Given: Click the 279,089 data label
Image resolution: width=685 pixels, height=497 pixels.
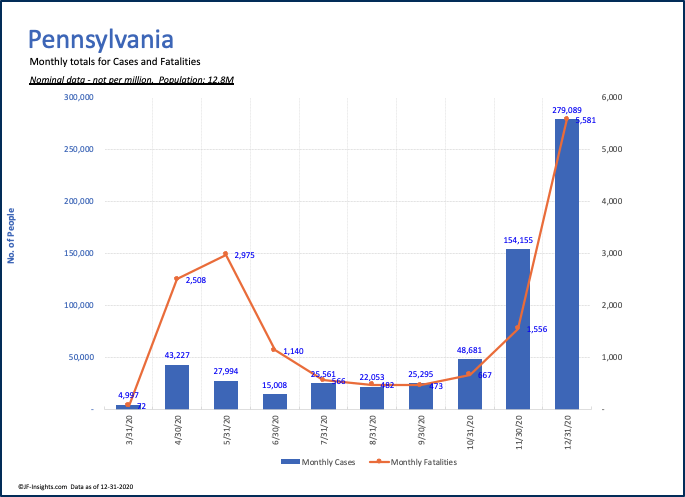Looking at the screenshot, I should pos(566,111).
